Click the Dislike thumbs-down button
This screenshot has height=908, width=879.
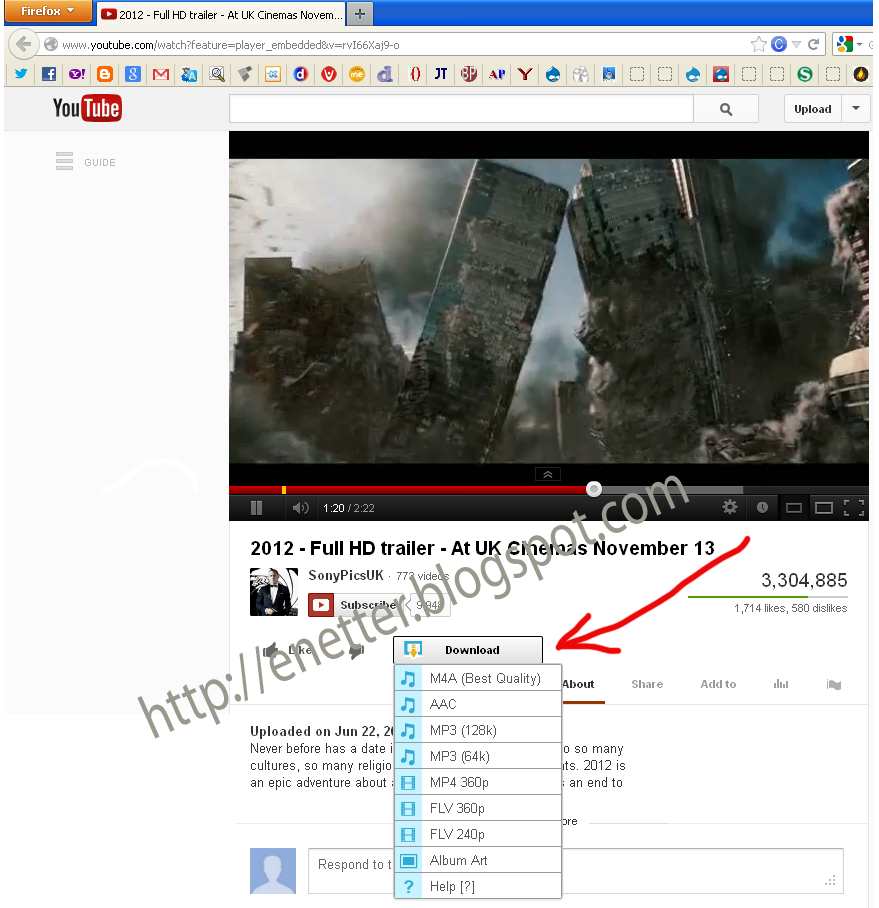(357, 650)
